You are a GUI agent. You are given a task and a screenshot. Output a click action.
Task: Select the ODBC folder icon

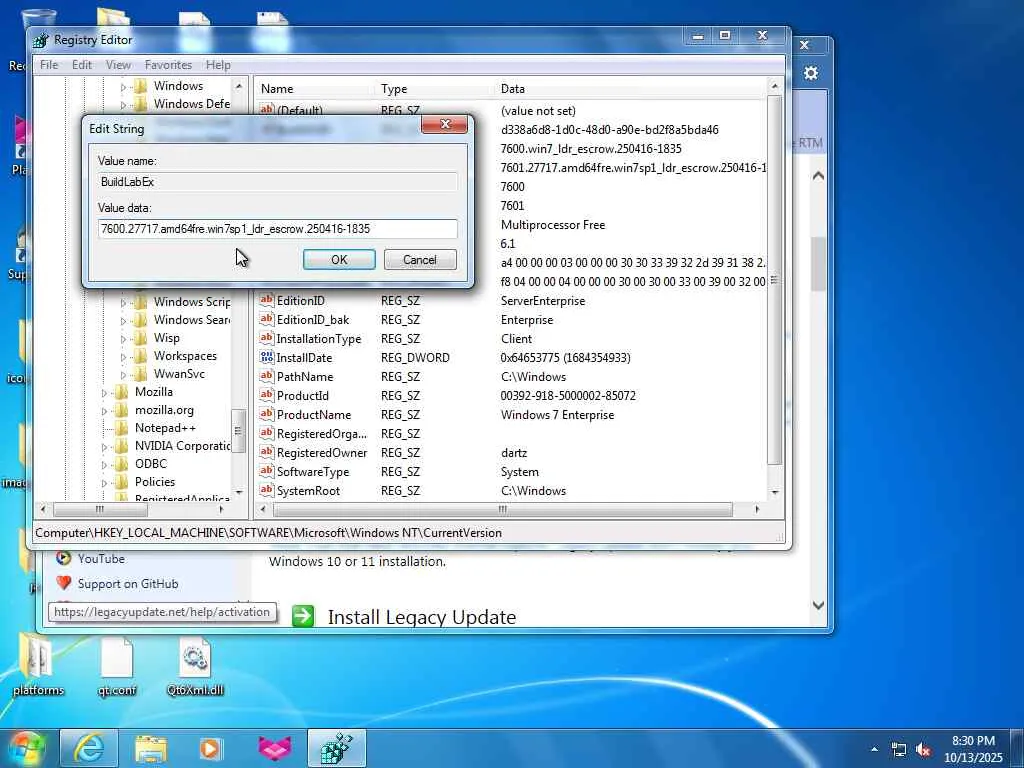(121, 464)
